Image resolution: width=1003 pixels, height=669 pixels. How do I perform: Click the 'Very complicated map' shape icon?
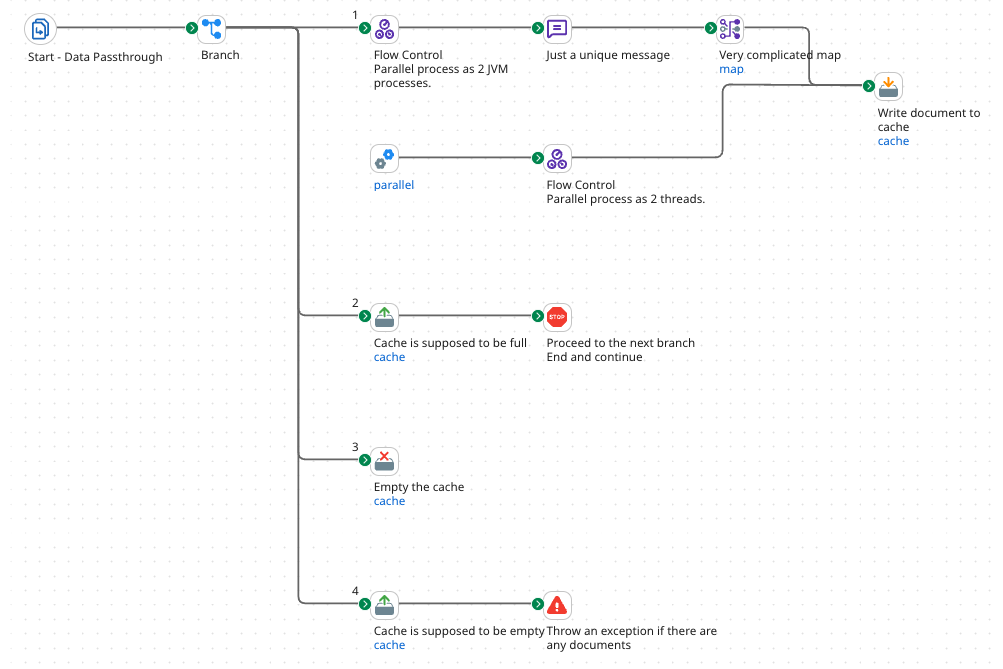pyautogui.click(x=731, y=29)
